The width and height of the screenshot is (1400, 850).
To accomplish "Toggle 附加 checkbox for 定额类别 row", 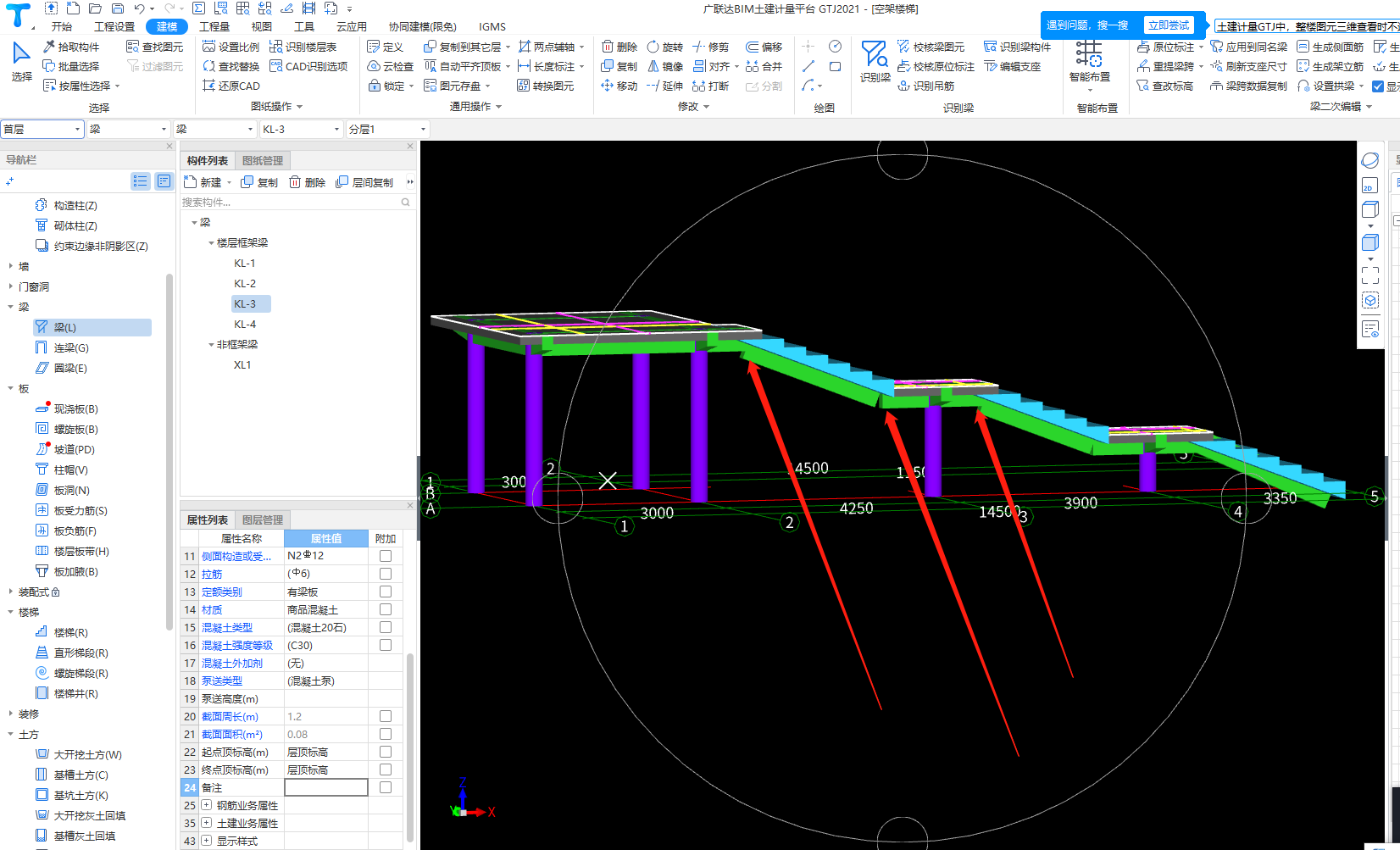I will click(386, 592).
